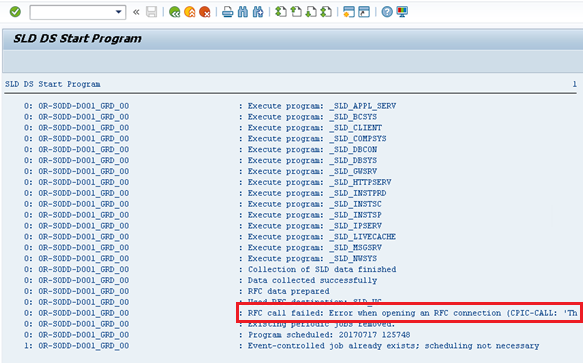
Task: Click the green Enter checkmark icon
Action: point(15,12)
